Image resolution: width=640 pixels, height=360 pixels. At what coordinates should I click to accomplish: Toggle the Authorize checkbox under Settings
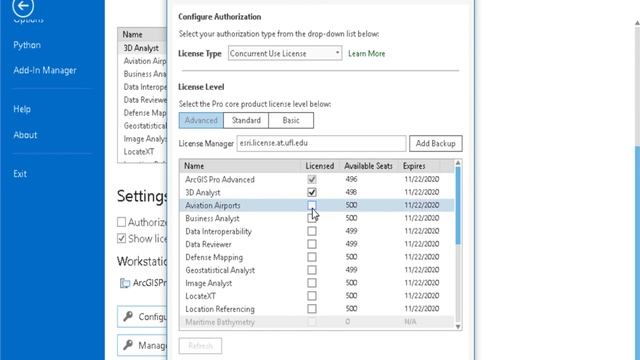[x=121, y=222]
